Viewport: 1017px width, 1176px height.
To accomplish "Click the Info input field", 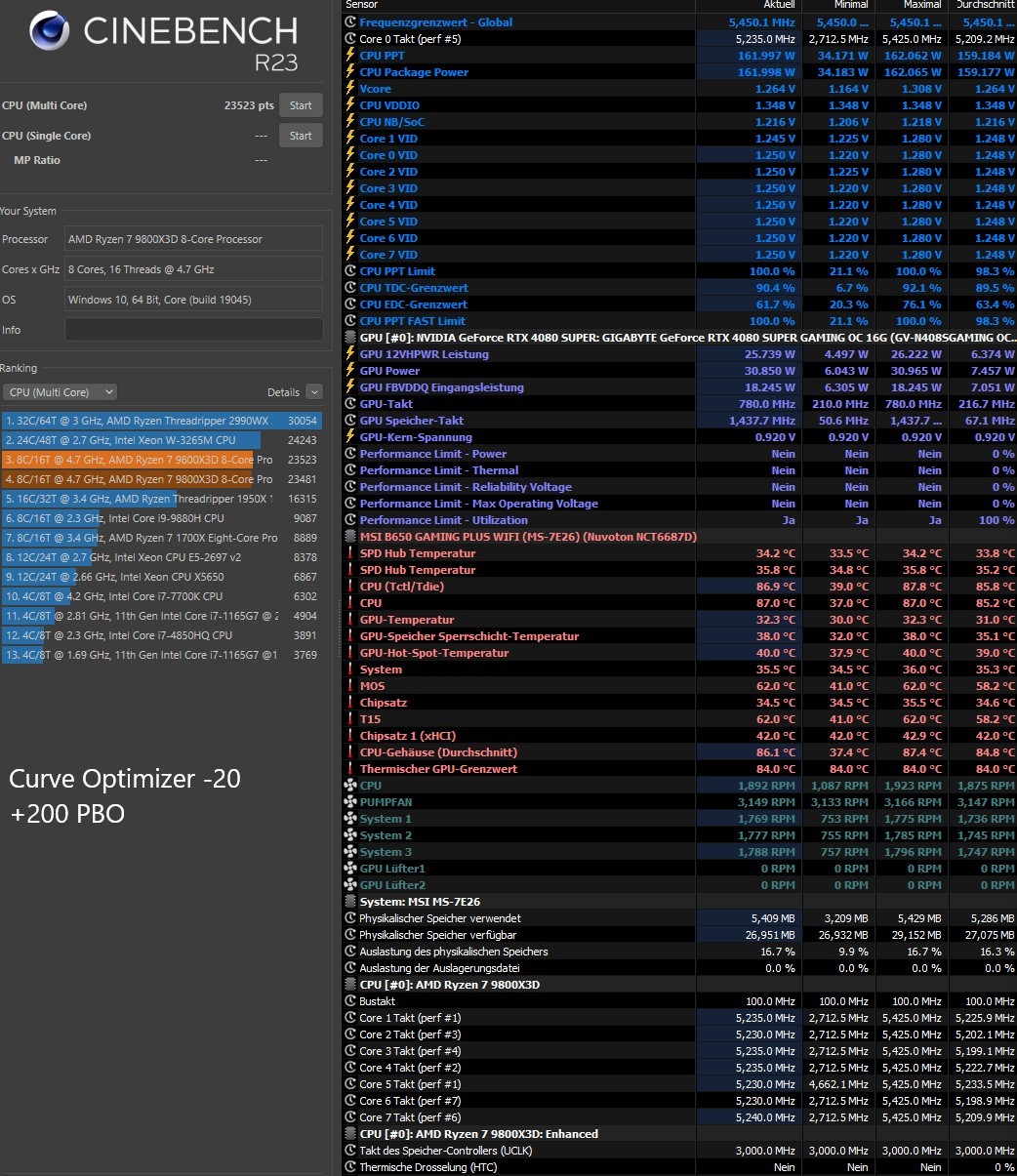I will point(193,329).
